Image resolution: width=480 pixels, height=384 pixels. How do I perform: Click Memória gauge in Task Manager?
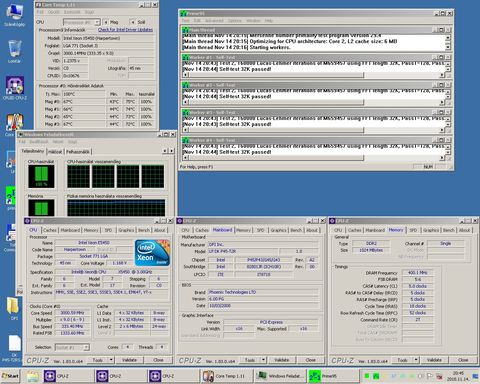[41, 208]
